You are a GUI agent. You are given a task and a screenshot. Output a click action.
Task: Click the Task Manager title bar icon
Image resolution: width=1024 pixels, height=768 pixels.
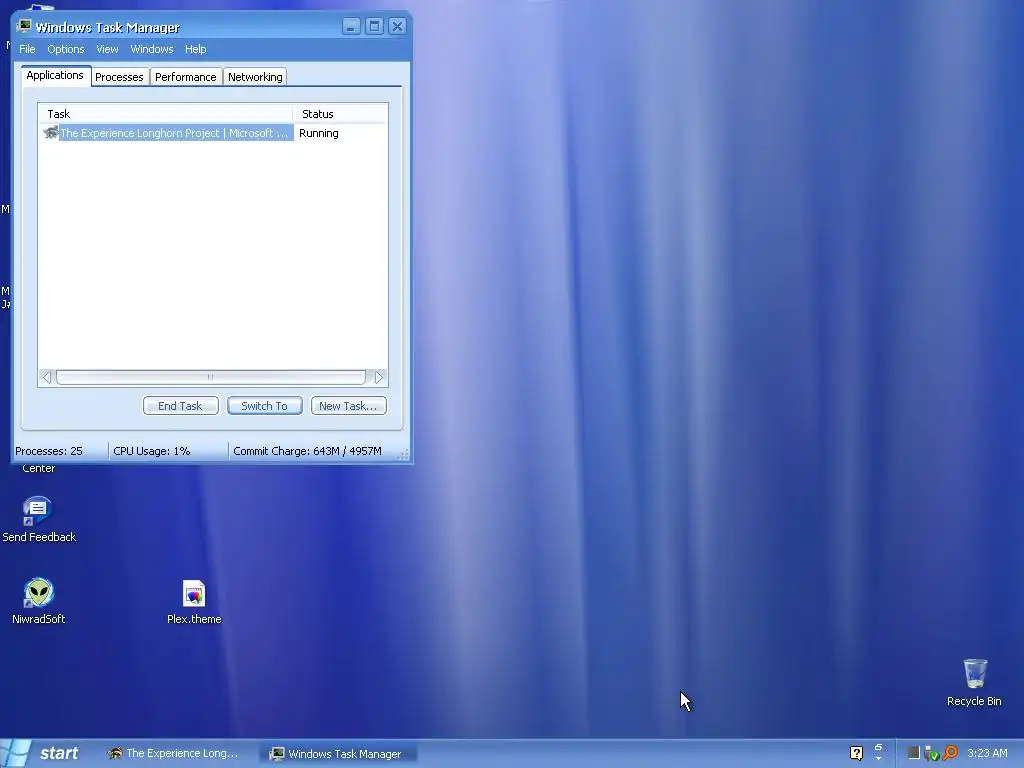[x=24, y=26]
